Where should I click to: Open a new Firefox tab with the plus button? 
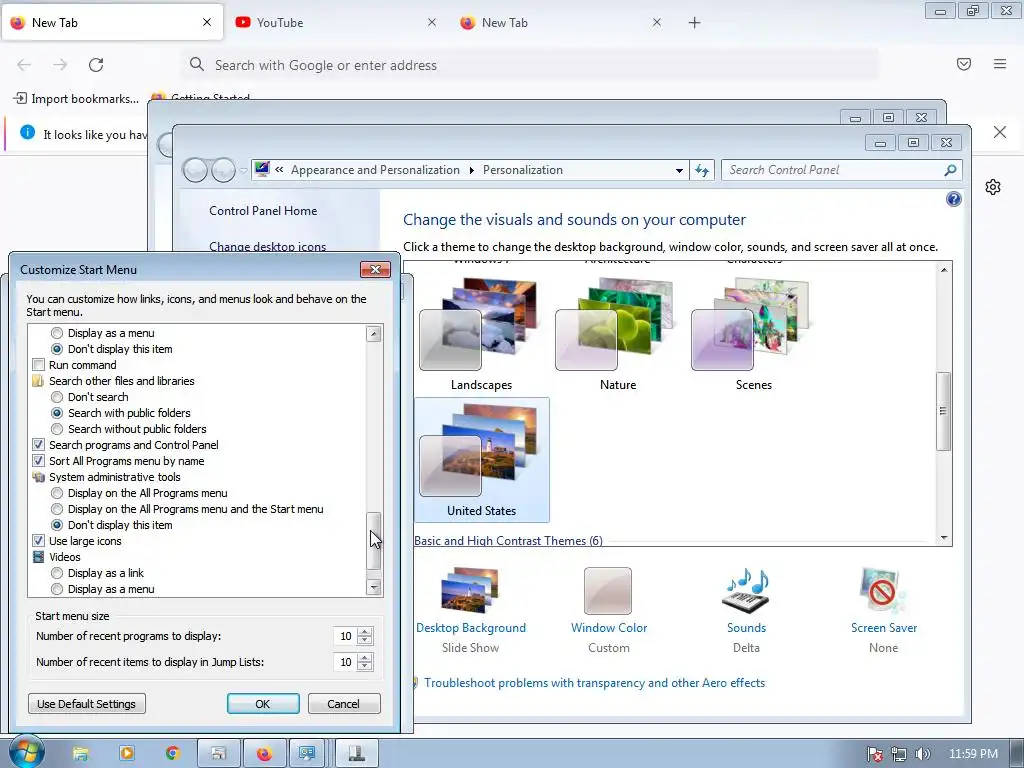694,23
